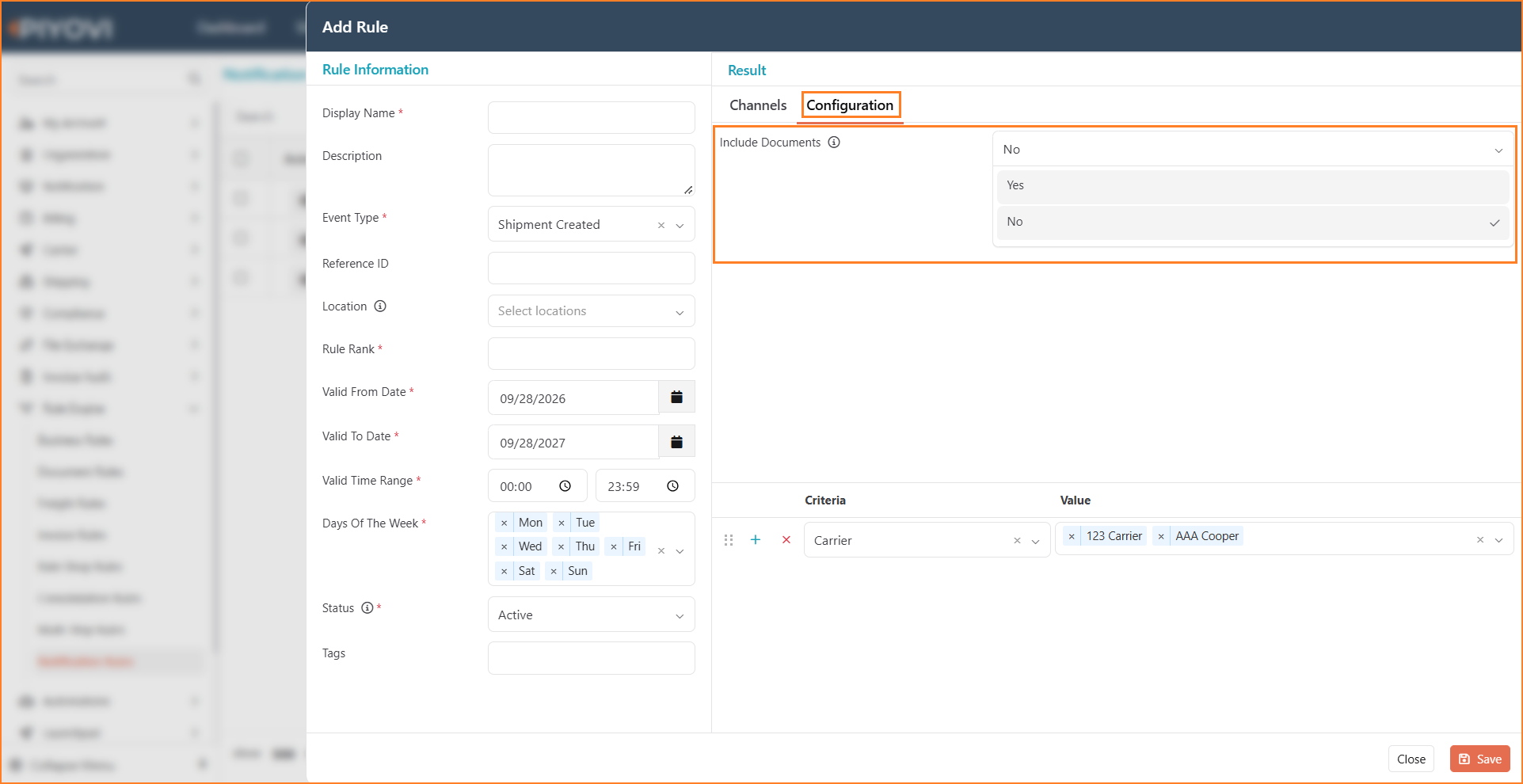
Task: Select No option in Include Documents list
Action: click(x=1253, y=223)
